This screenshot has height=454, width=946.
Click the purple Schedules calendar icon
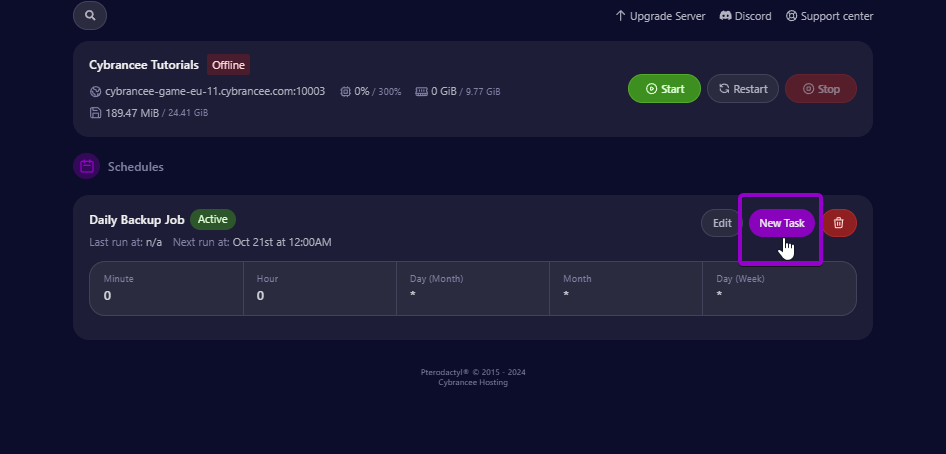coord(86,166)
